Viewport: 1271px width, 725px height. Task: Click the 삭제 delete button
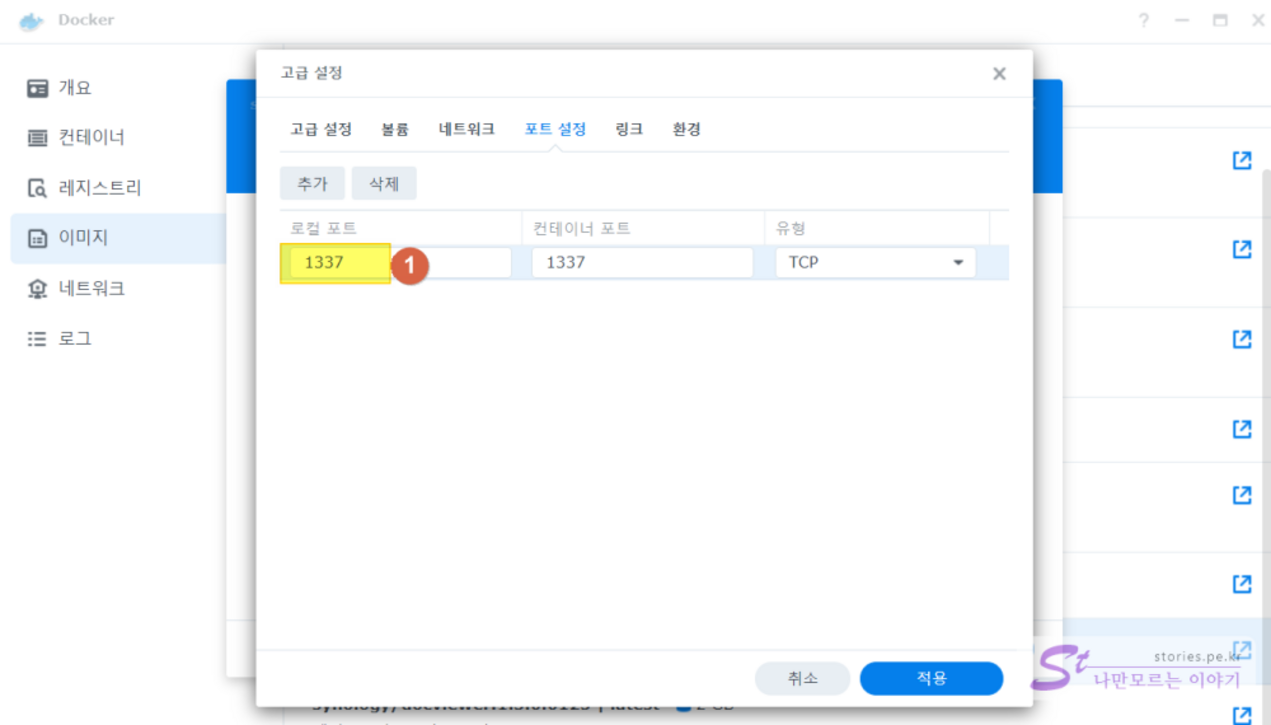(384, 184)
